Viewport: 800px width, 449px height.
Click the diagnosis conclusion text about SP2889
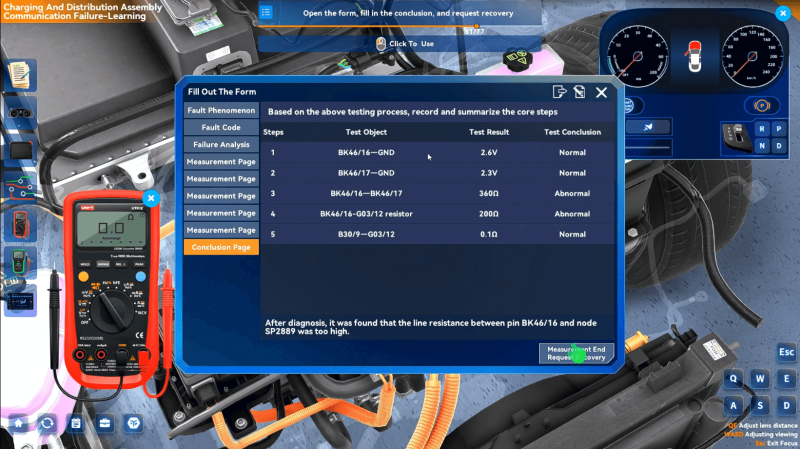(x=431, y=327)
